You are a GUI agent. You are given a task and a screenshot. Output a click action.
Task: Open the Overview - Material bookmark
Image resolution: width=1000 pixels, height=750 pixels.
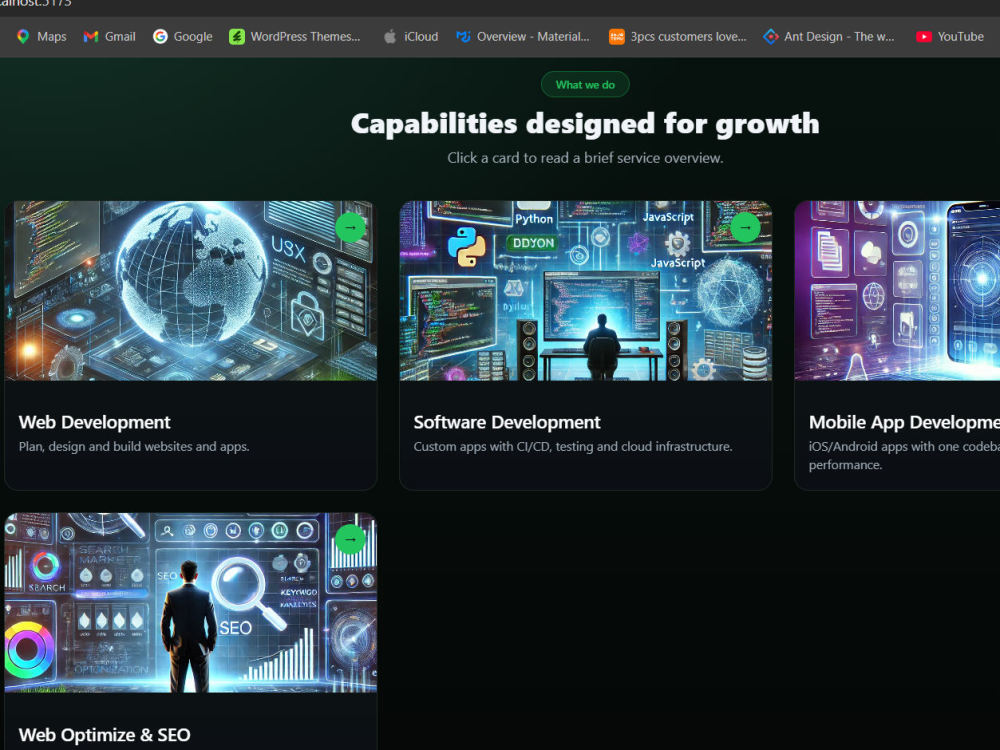coord(523,36)
